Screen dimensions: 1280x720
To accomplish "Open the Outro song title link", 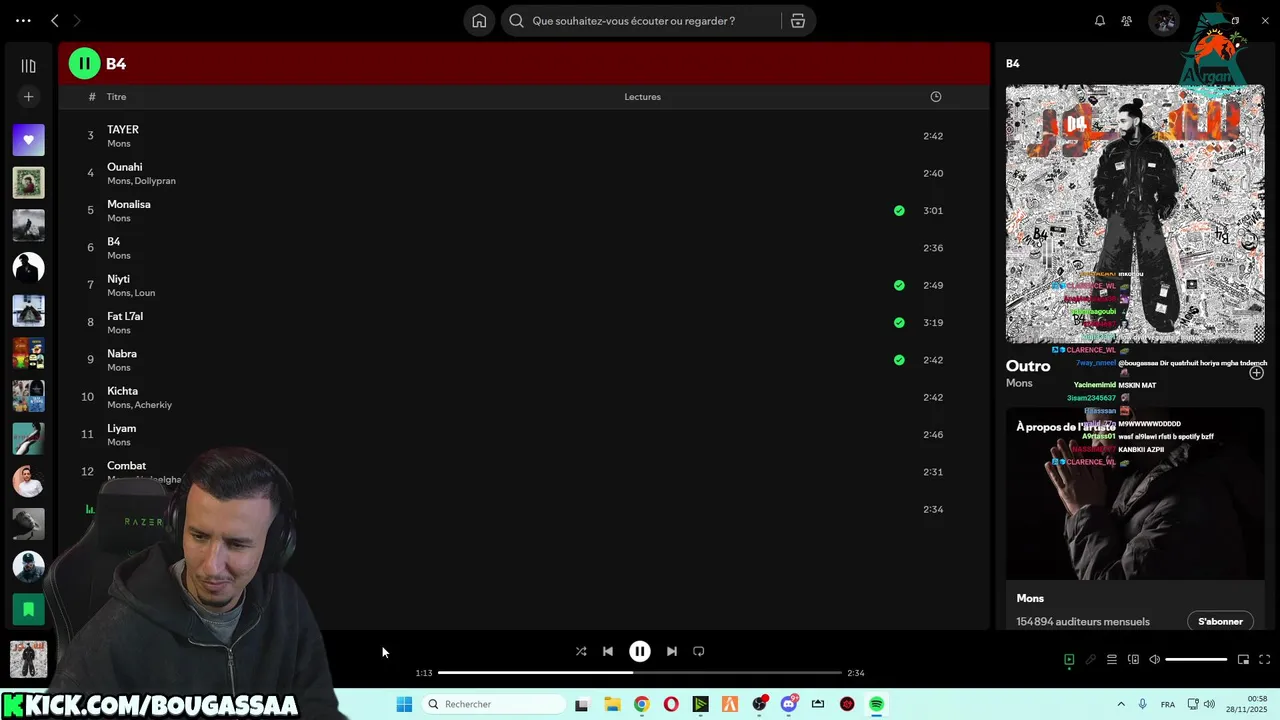I will point(1028,366).
